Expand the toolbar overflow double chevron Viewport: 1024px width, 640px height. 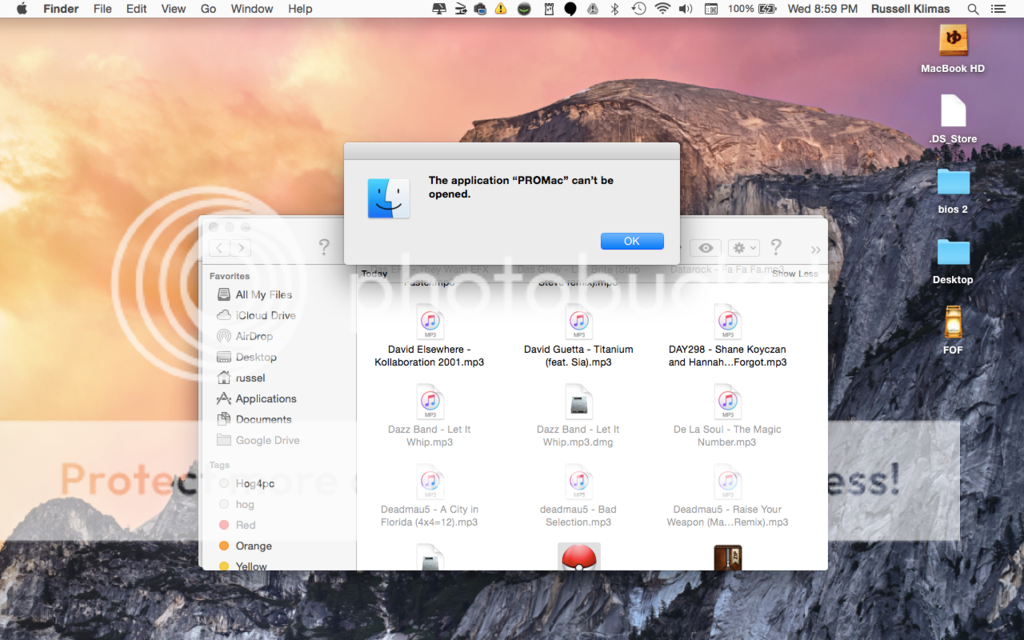(815, 249)
